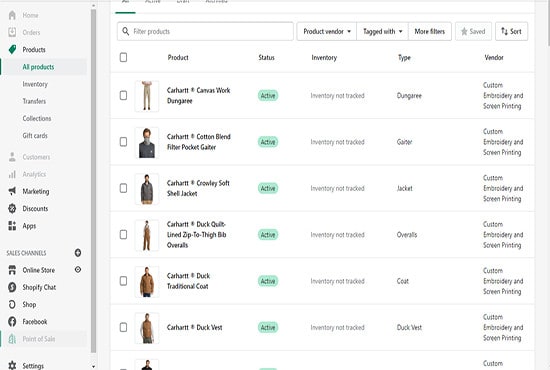This screenshot has height=370, width=550.
Task: Check the Duck Quilt-Lined Bib Overalls row
Action: 123,234
